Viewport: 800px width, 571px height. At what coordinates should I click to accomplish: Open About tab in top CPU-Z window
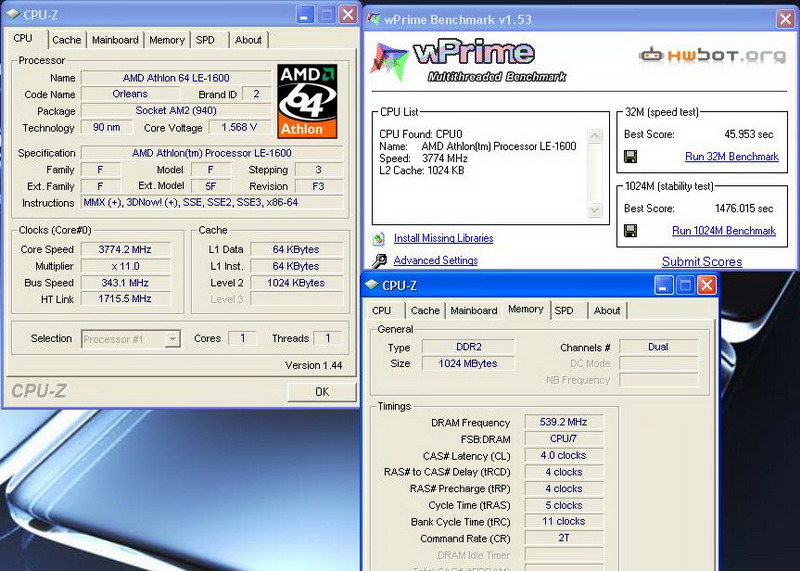(x=248, y=40)
